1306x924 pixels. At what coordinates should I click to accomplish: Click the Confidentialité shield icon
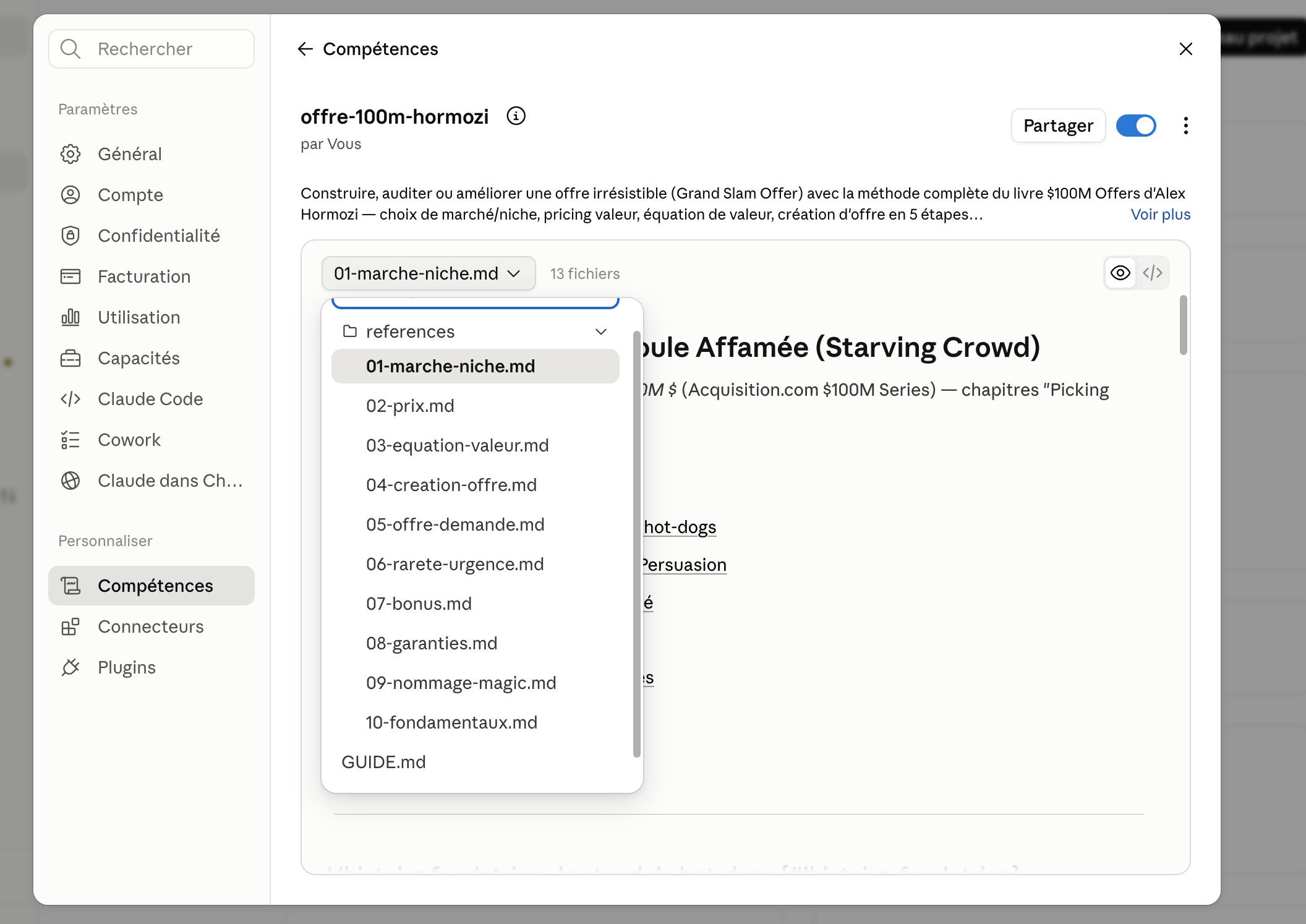(70, 236)
